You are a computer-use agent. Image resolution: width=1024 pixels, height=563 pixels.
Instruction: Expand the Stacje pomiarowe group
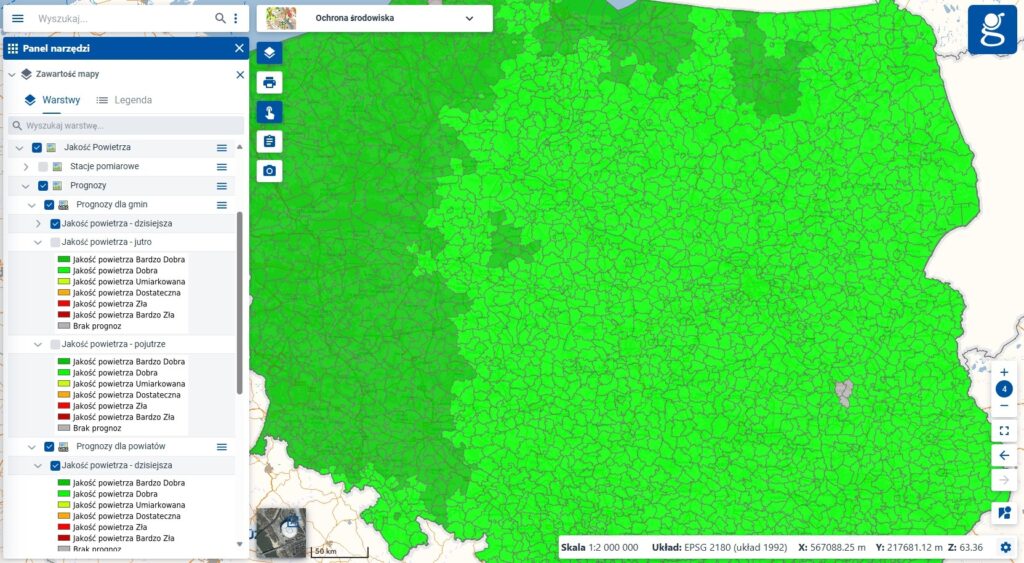26,167
